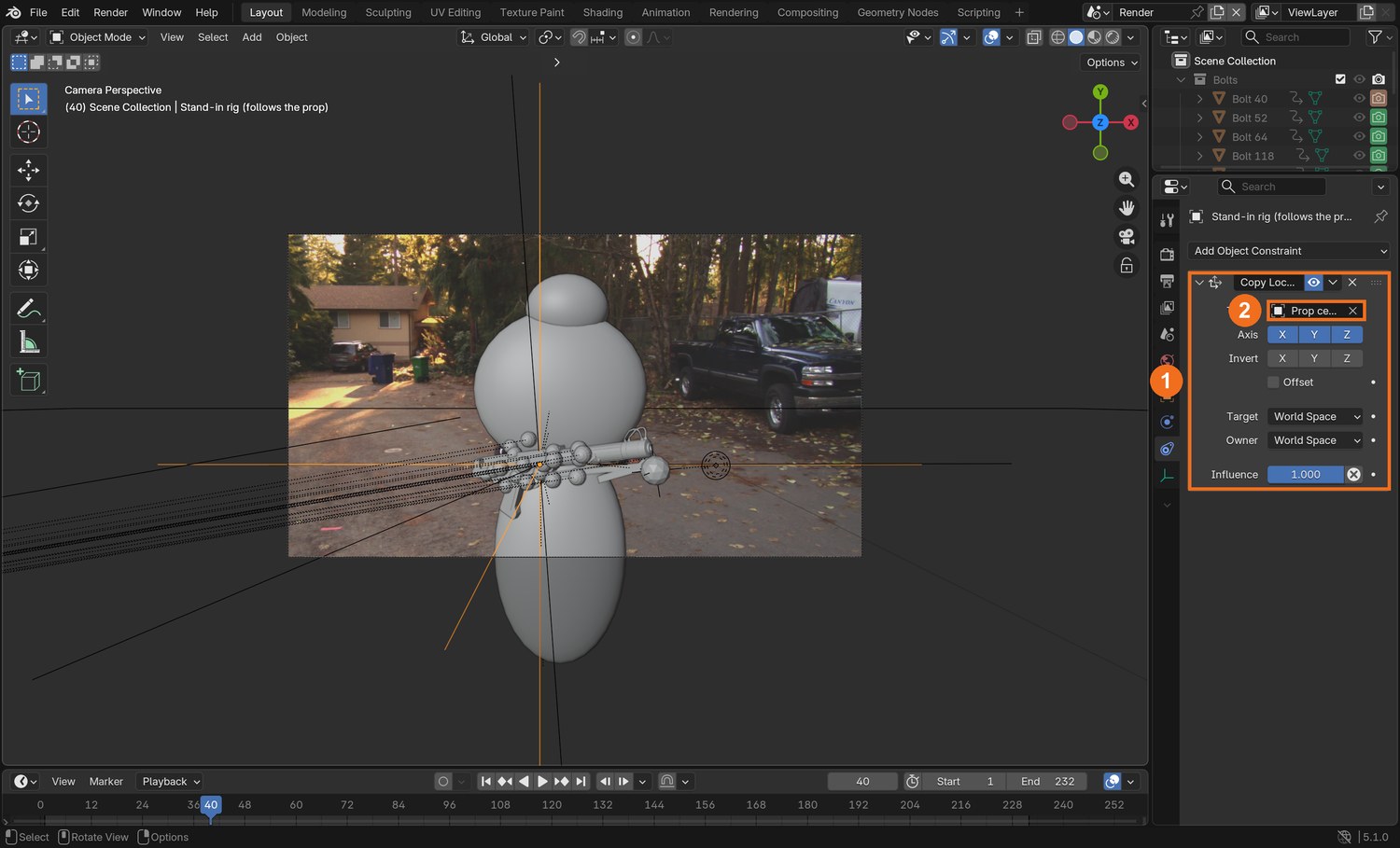Toggle Bolts collection exclude checkbox
1400x848 pixels.
(1340, 79)
